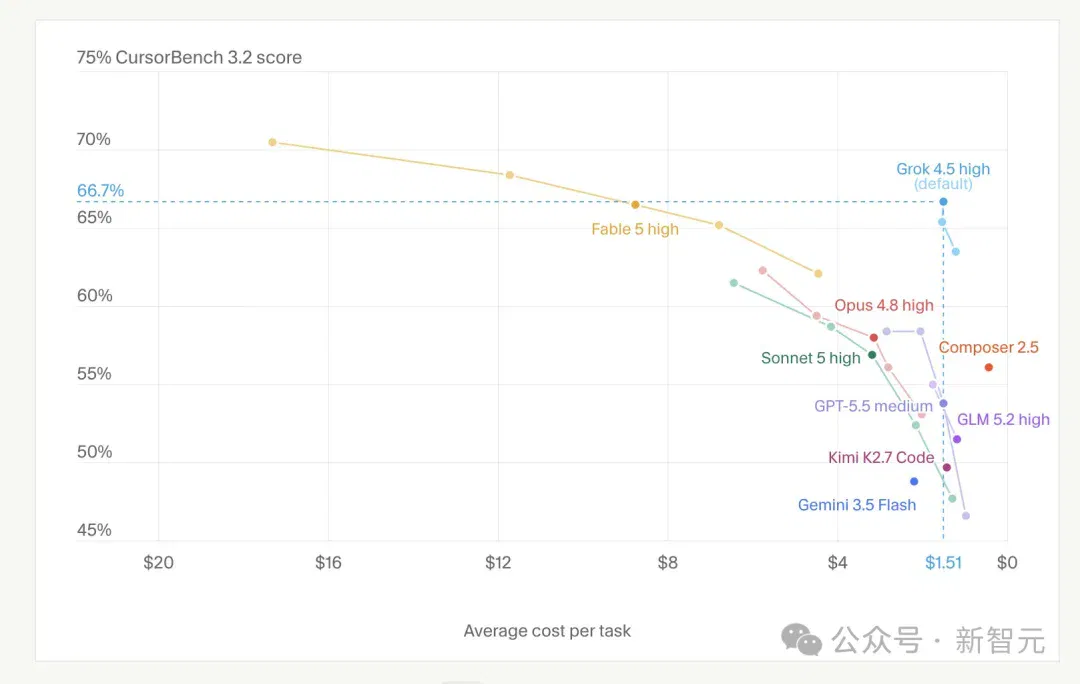This screenshot has height=684, width=1080.
Task: Click the Grok 4.5 high data point
Action: (943, 202)
